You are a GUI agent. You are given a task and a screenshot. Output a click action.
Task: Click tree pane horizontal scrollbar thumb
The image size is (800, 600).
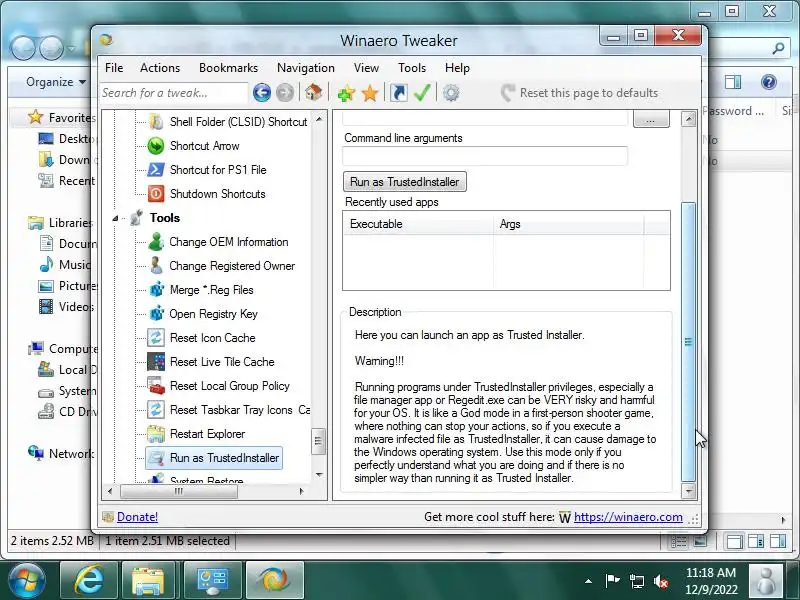[179, 491]
